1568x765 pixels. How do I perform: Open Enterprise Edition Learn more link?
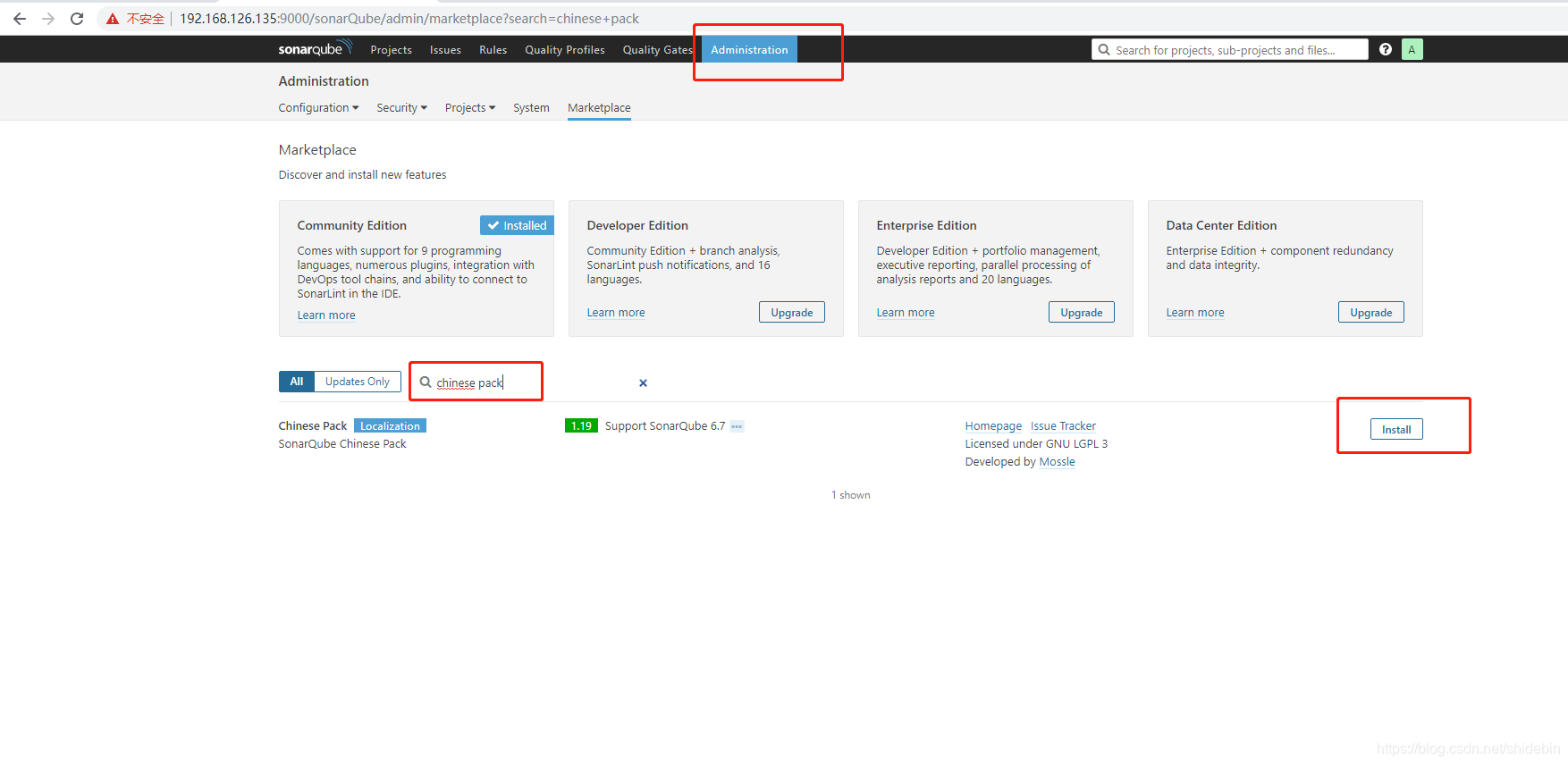tap(906, 312)
